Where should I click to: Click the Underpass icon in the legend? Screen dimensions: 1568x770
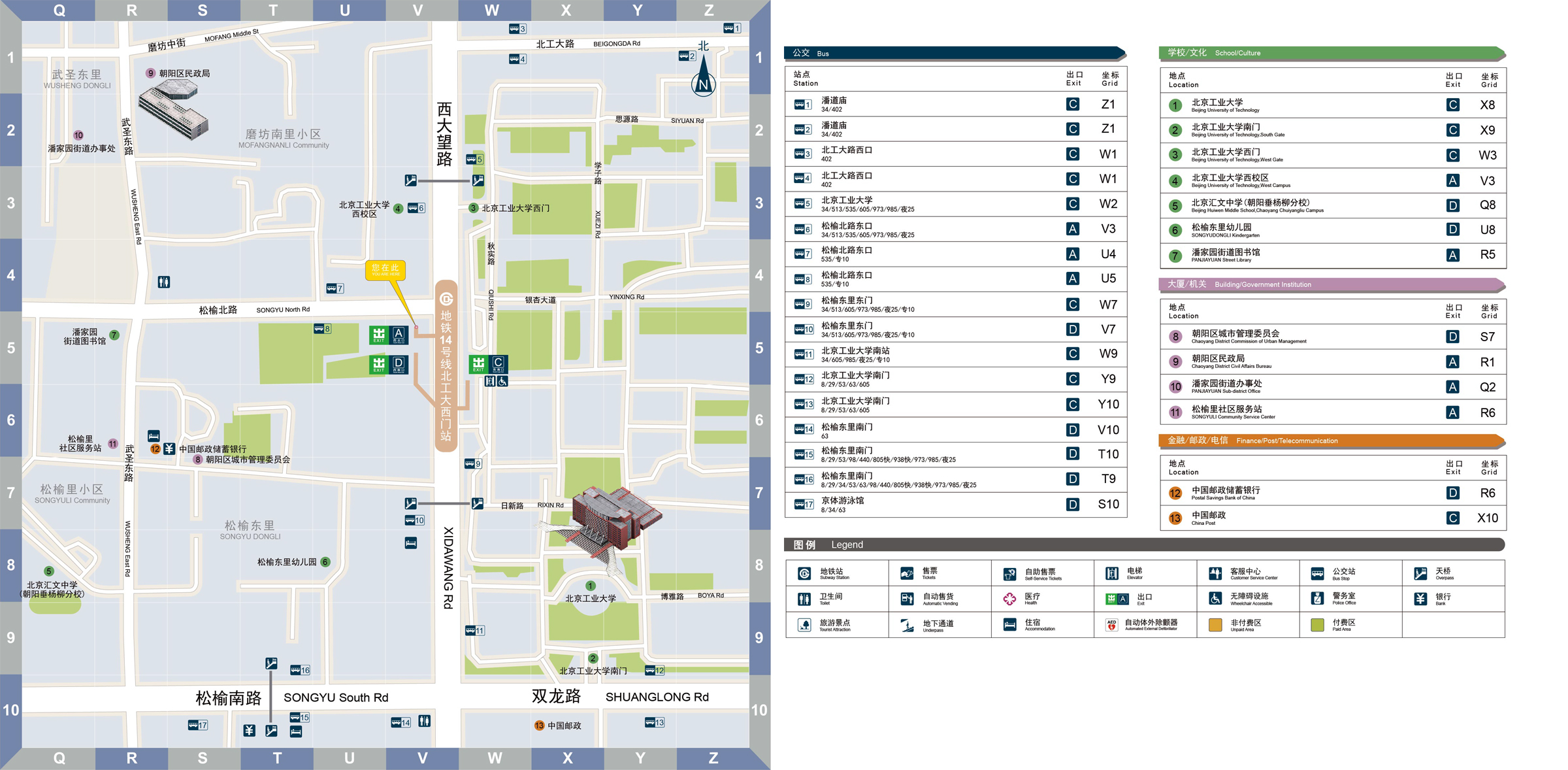pyautogui.click(x=907, y=625)
